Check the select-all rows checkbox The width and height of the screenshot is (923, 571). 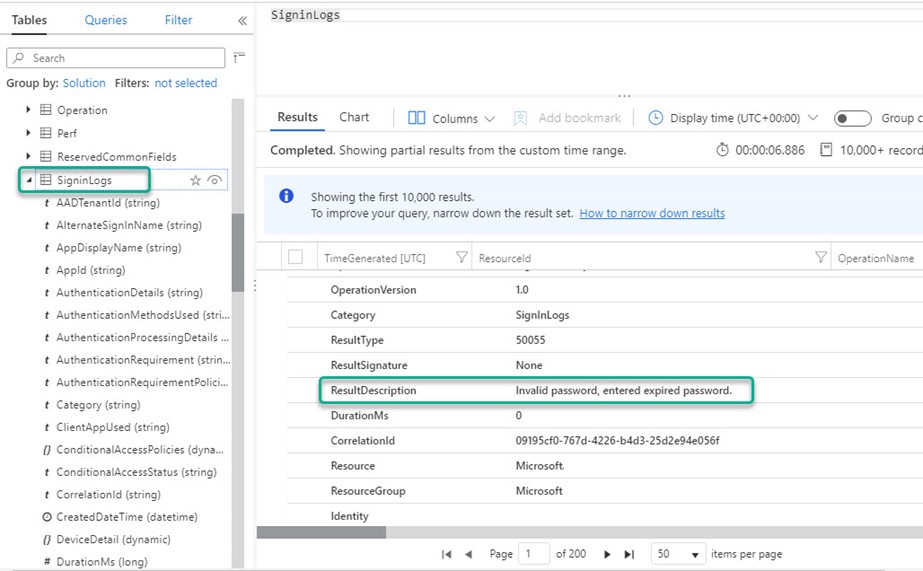click(x=295, y=258)
